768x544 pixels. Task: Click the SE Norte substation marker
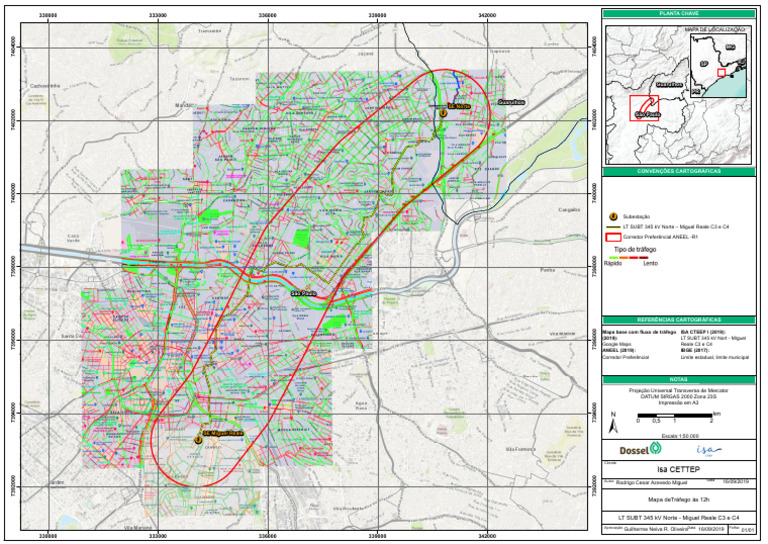442,113
